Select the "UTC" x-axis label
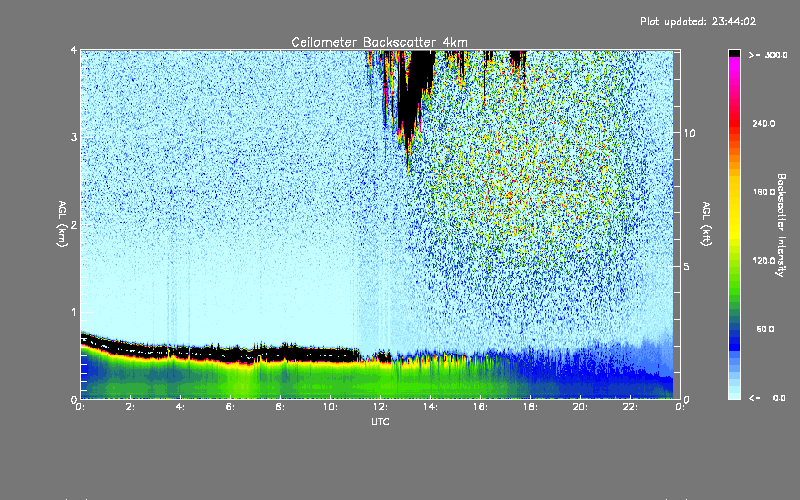 380,421
